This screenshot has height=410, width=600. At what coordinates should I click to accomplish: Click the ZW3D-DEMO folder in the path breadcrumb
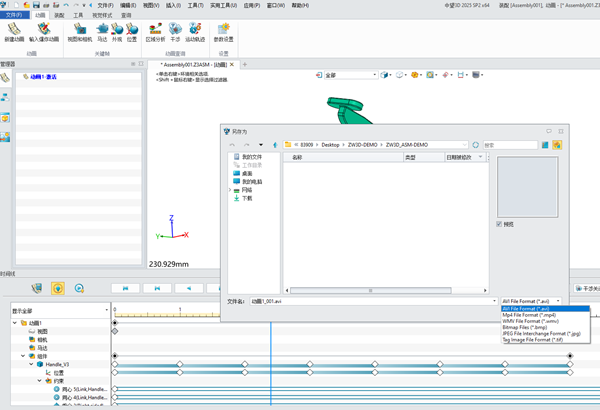362,145
